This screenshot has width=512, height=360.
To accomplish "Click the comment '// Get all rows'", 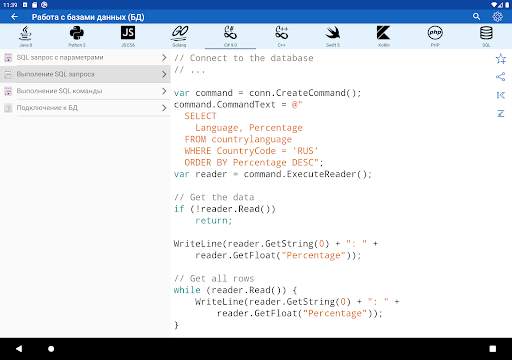I will click(214, 278).
